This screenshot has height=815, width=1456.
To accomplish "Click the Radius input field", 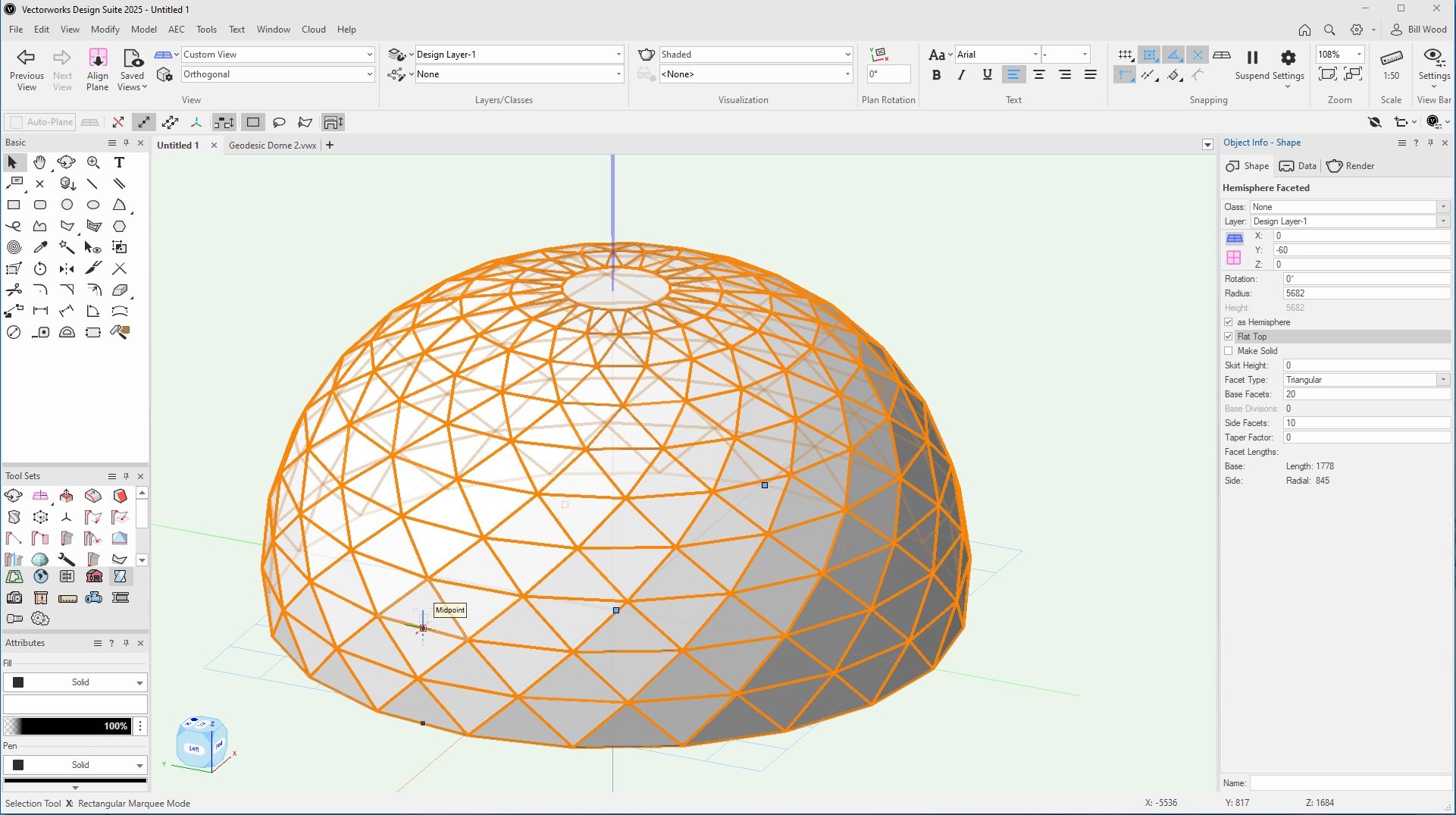I will pyautogui.click(x=1366, y=293).
